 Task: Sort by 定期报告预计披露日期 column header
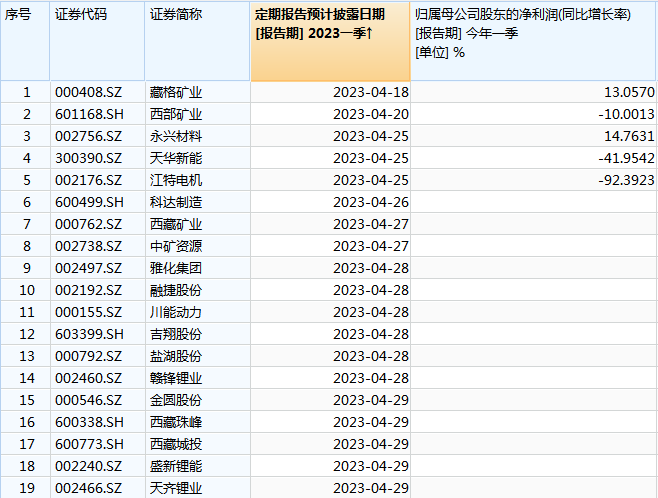(x=330, y=41)
